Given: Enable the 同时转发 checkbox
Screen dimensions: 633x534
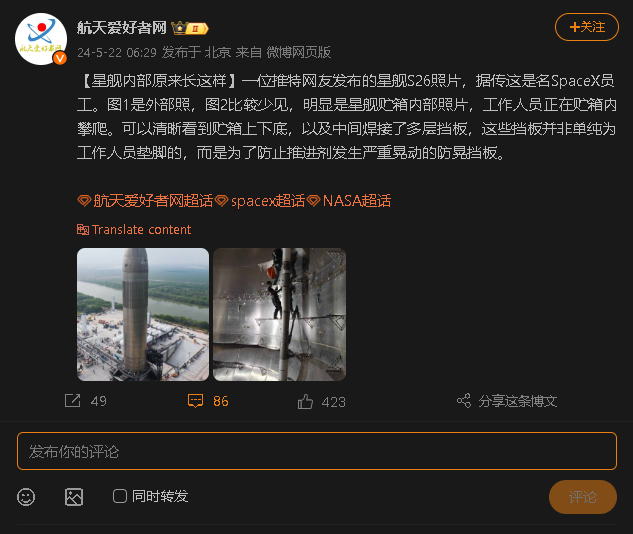Looking at the screenshot, I should coord(120,496).
